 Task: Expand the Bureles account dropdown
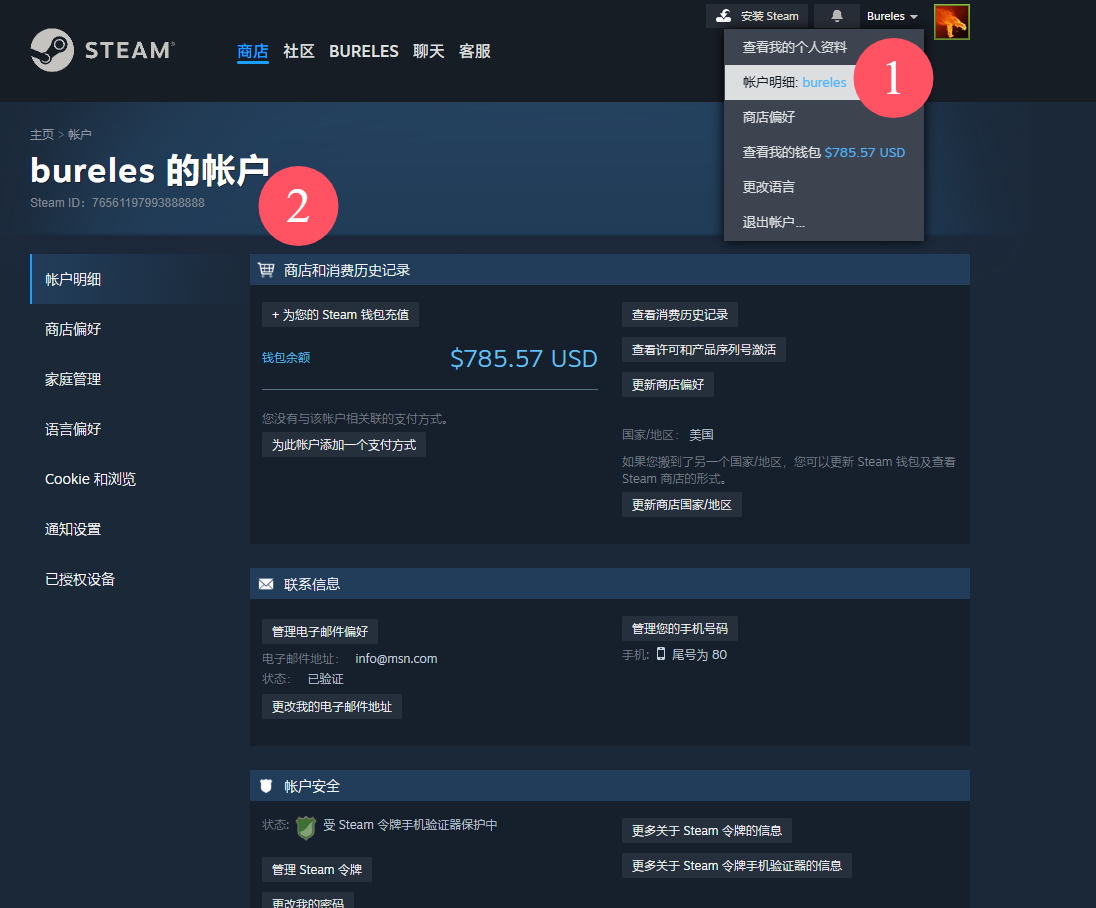[892, 16]
